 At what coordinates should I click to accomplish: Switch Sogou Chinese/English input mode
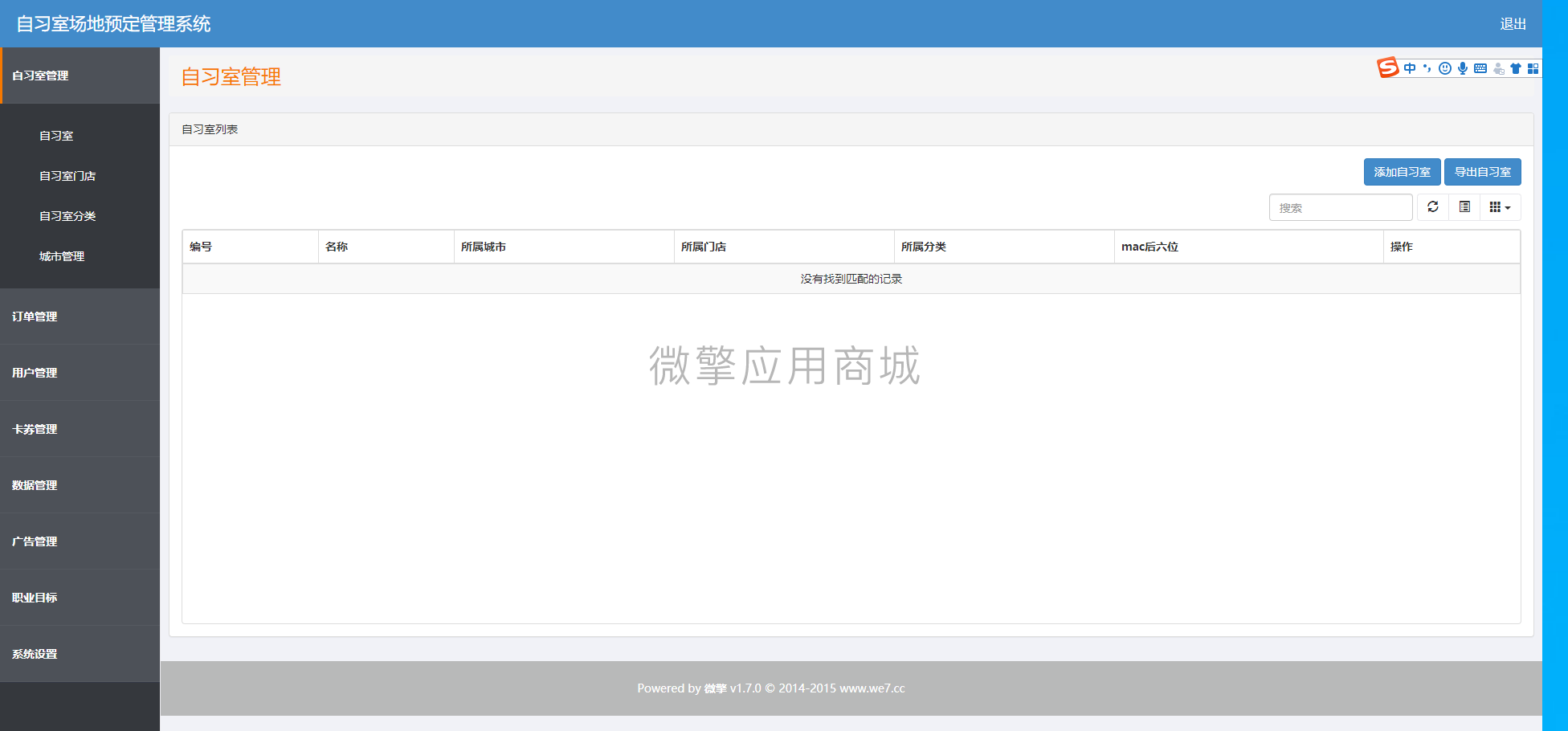(x=1411, y=68)
